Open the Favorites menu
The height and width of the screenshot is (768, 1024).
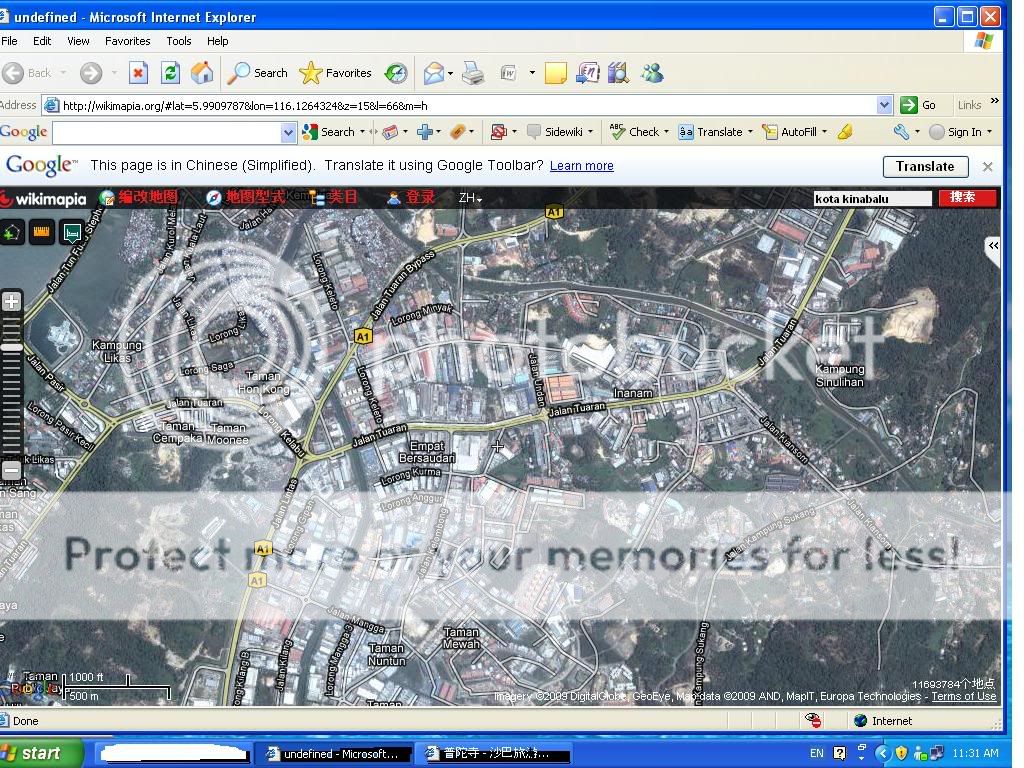tap(127, 41)
